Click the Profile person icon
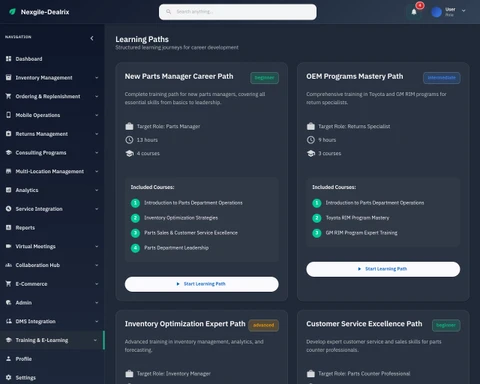The height and width of the screenshot is (384, 480). pos(9,359)
